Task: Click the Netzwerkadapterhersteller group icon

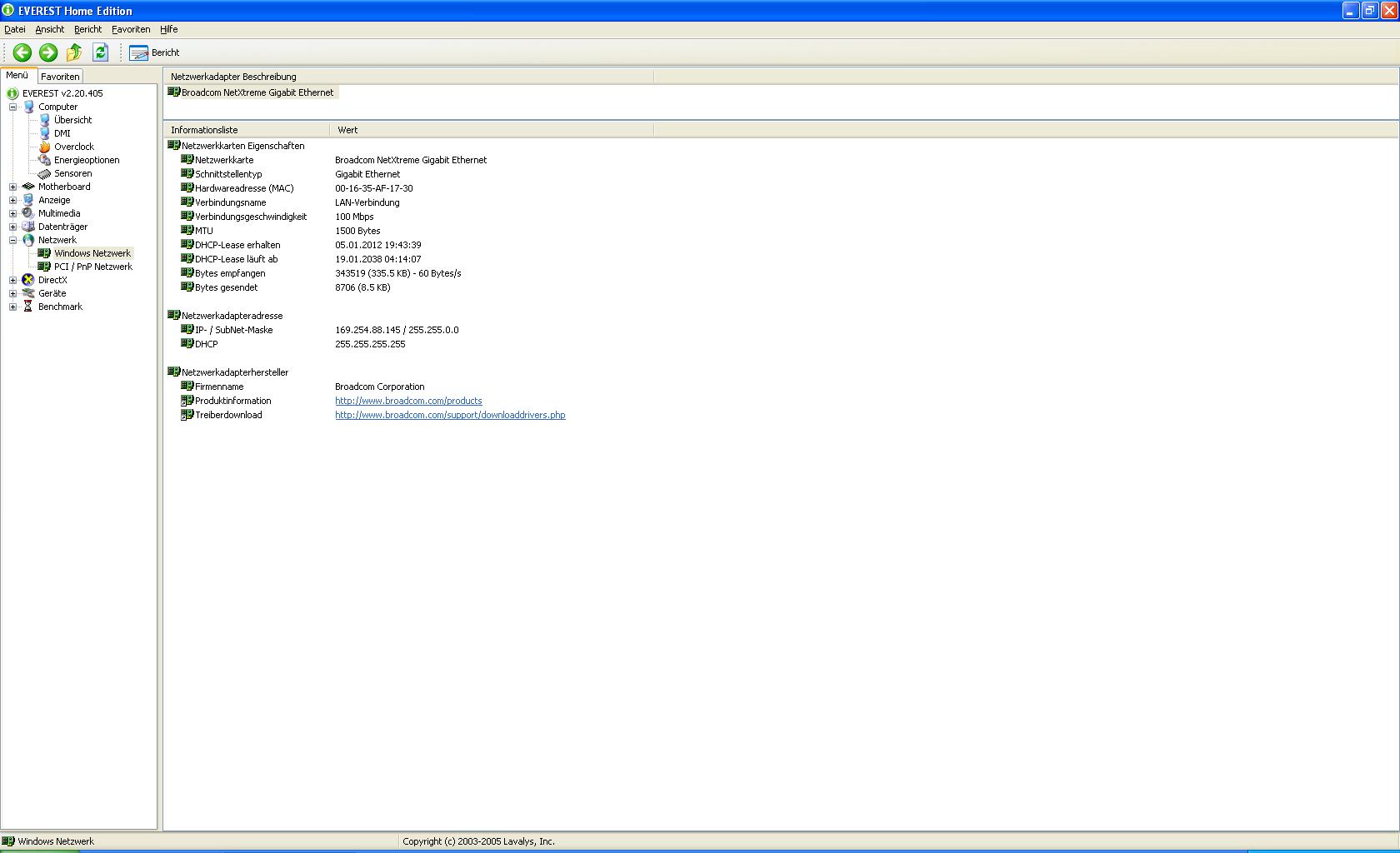Action: pos(173,372)
